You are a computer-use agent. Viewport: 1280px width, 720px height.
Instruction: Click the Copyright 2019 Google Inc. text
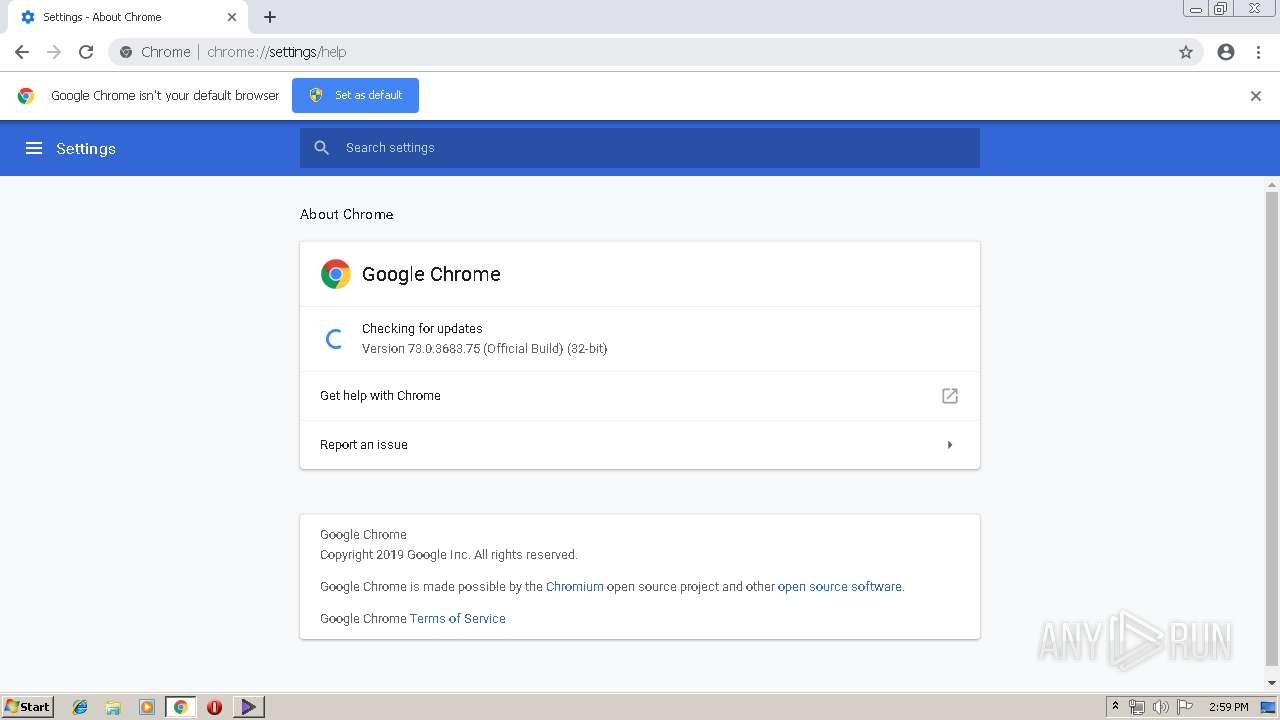pos(449,555)
